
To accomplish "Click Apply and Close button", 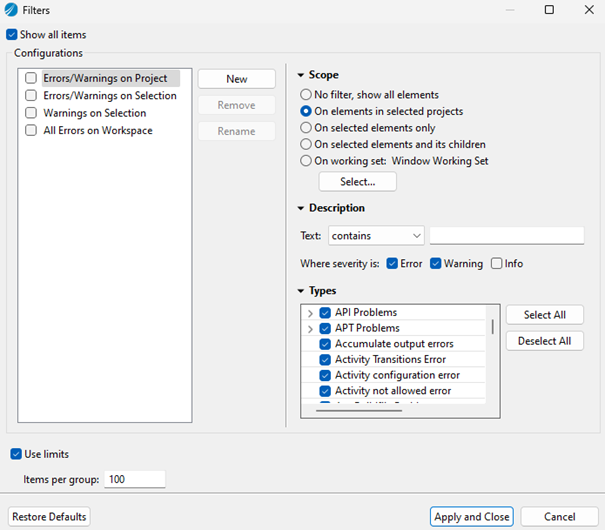I will tap(471, 517).
